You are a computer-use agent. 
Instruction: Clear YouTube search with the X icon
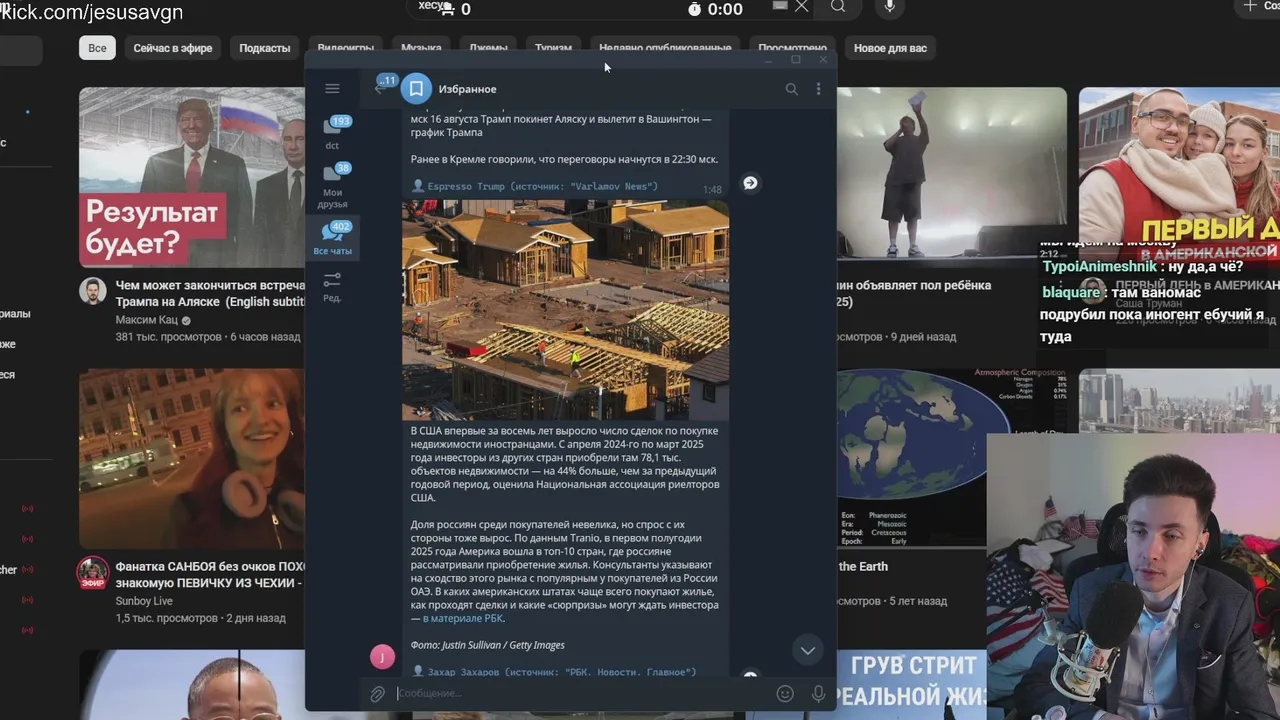tap(801, 7)
